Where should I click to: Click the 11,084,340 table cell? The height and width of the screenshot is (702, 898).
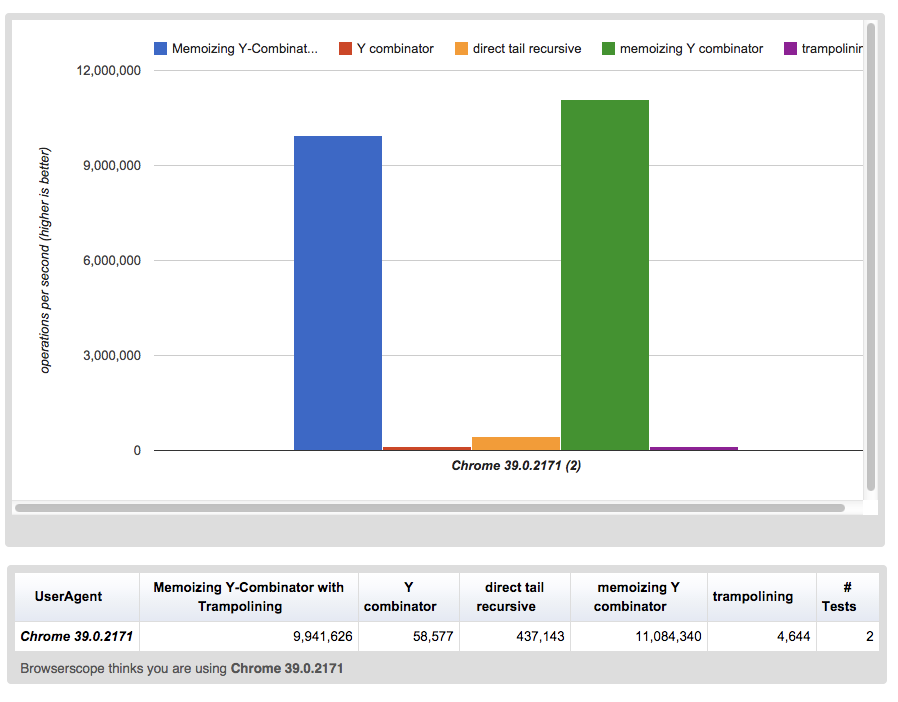coord(639,636)
